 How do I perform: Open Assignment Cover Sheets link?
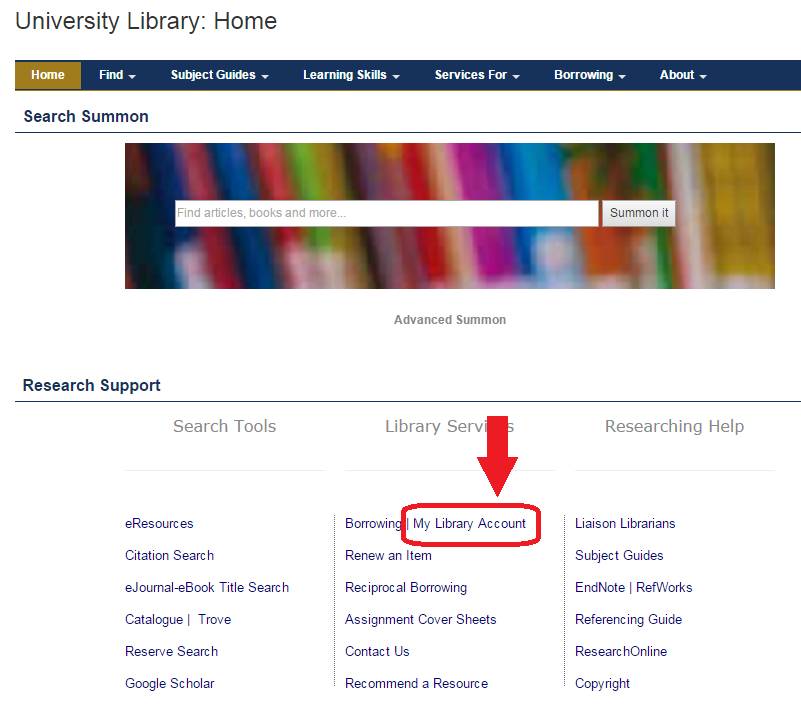click(421, 620)
